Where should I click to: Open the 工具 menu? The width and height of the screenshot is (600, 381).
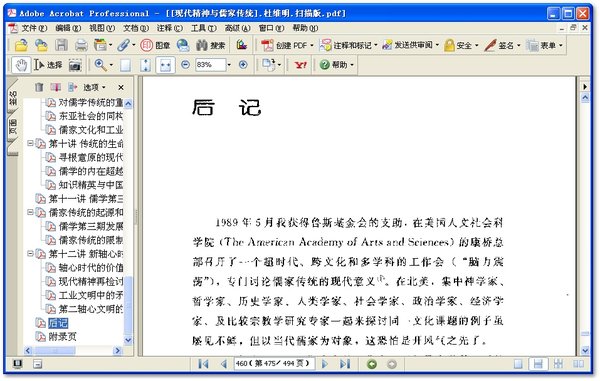coord(204,28)
